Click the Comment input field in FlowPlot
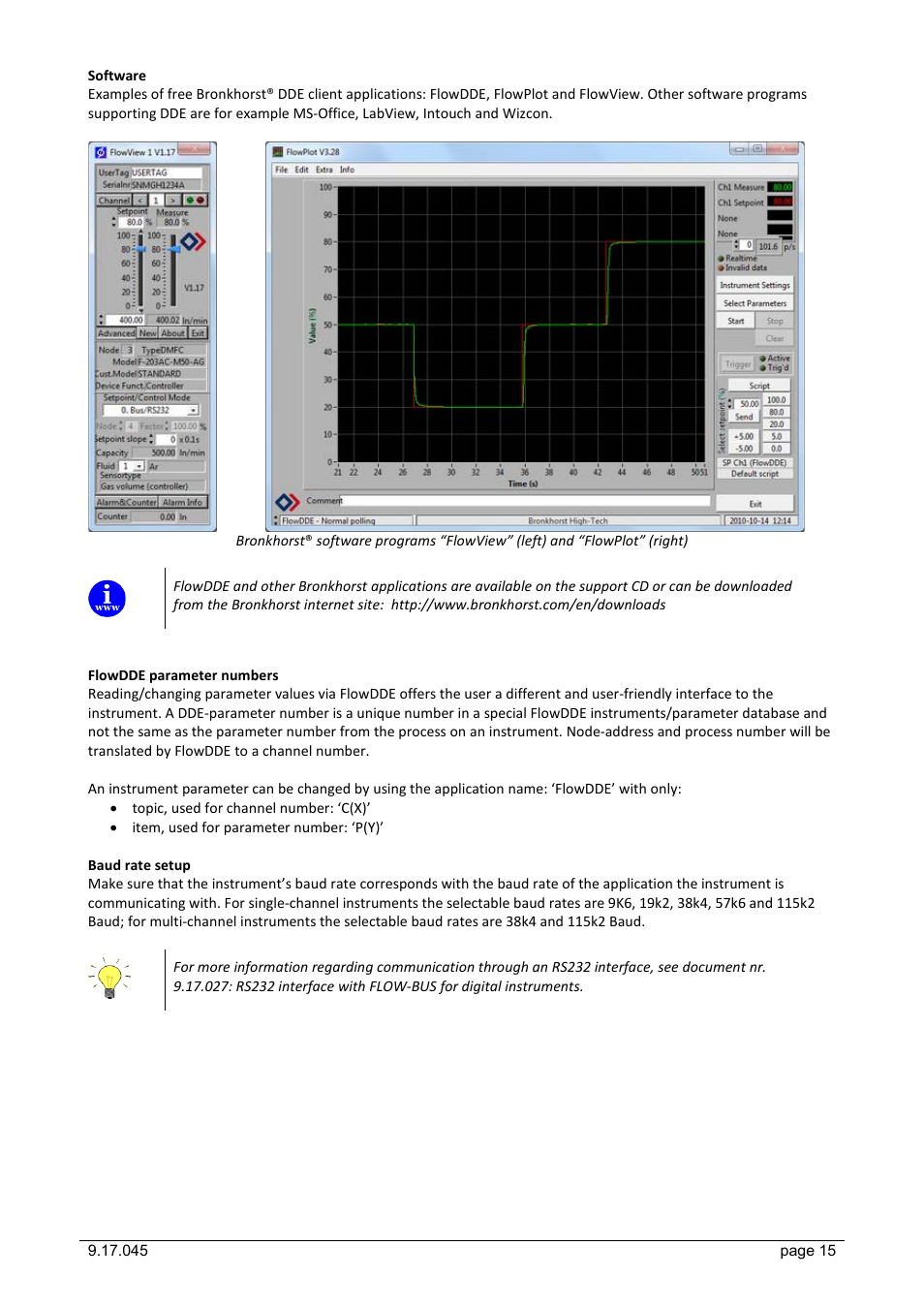 (526, 501)
